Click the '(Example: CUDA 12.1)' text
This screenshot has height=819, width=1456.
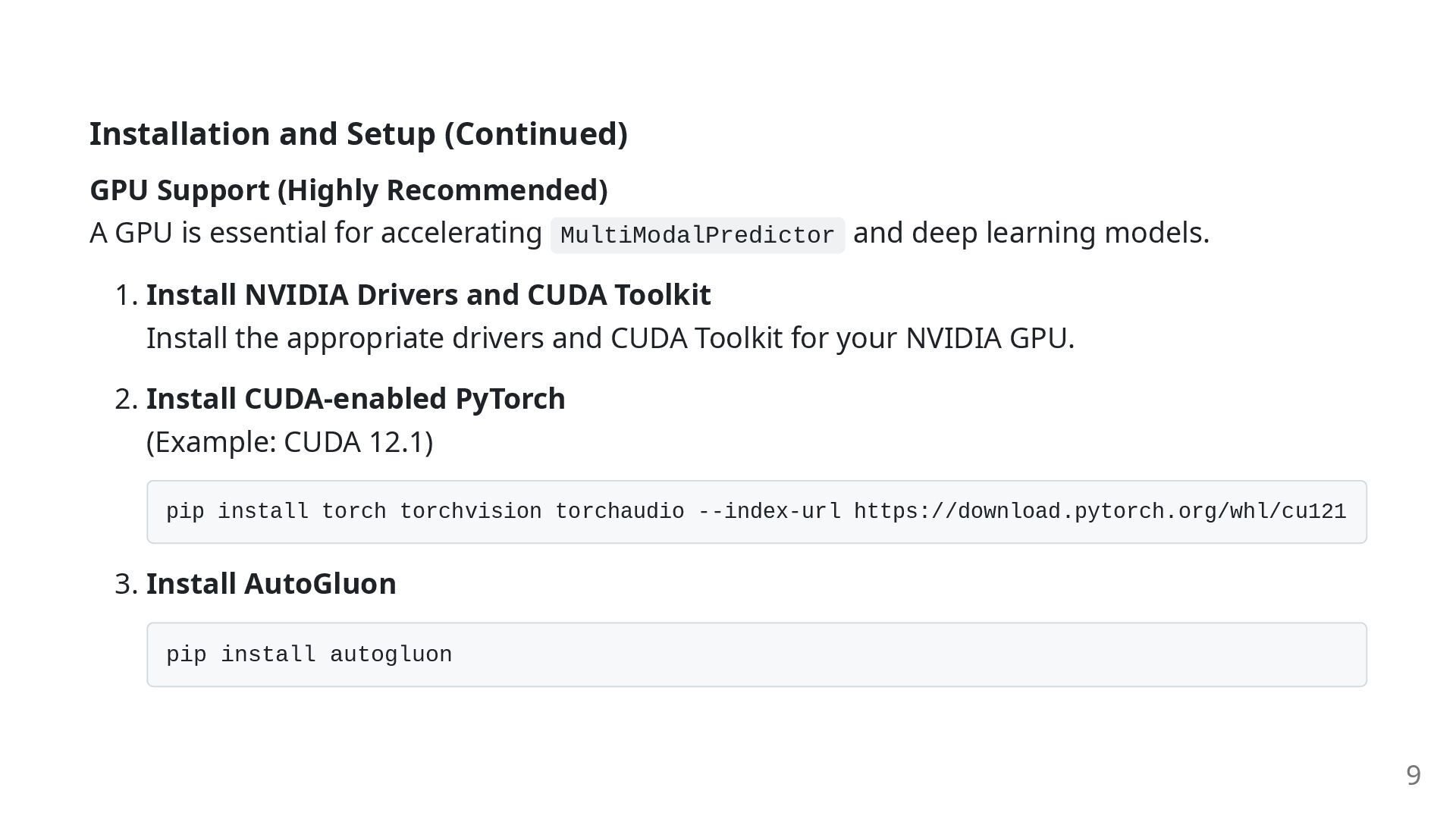pos(290,442)
